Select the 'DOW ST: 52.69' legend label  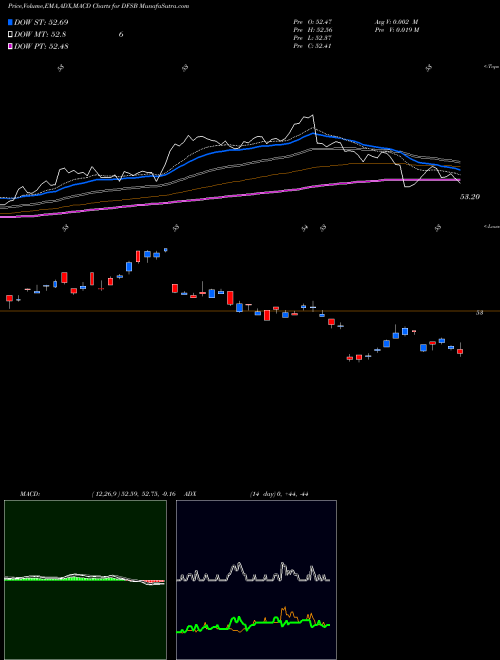pyautogui.click(x=41, y=22)
